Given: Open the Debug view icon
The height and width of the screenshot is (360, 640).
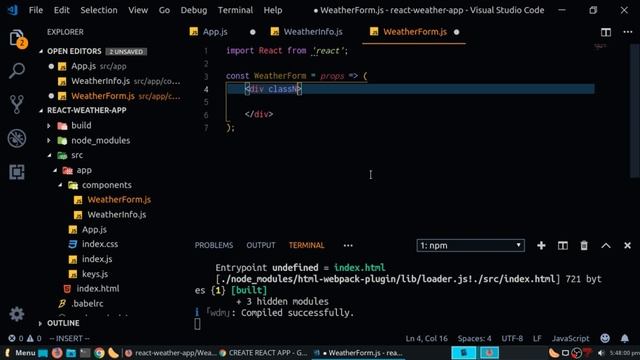Looking at the screenshot, I should click(17, 138).
